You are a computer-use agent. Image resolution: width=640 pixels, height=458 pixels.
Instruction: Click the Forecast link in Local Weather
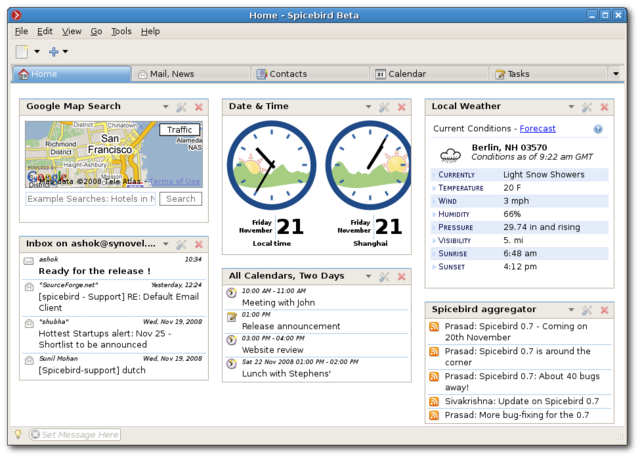pyautogui.click(x=537, y=129)
